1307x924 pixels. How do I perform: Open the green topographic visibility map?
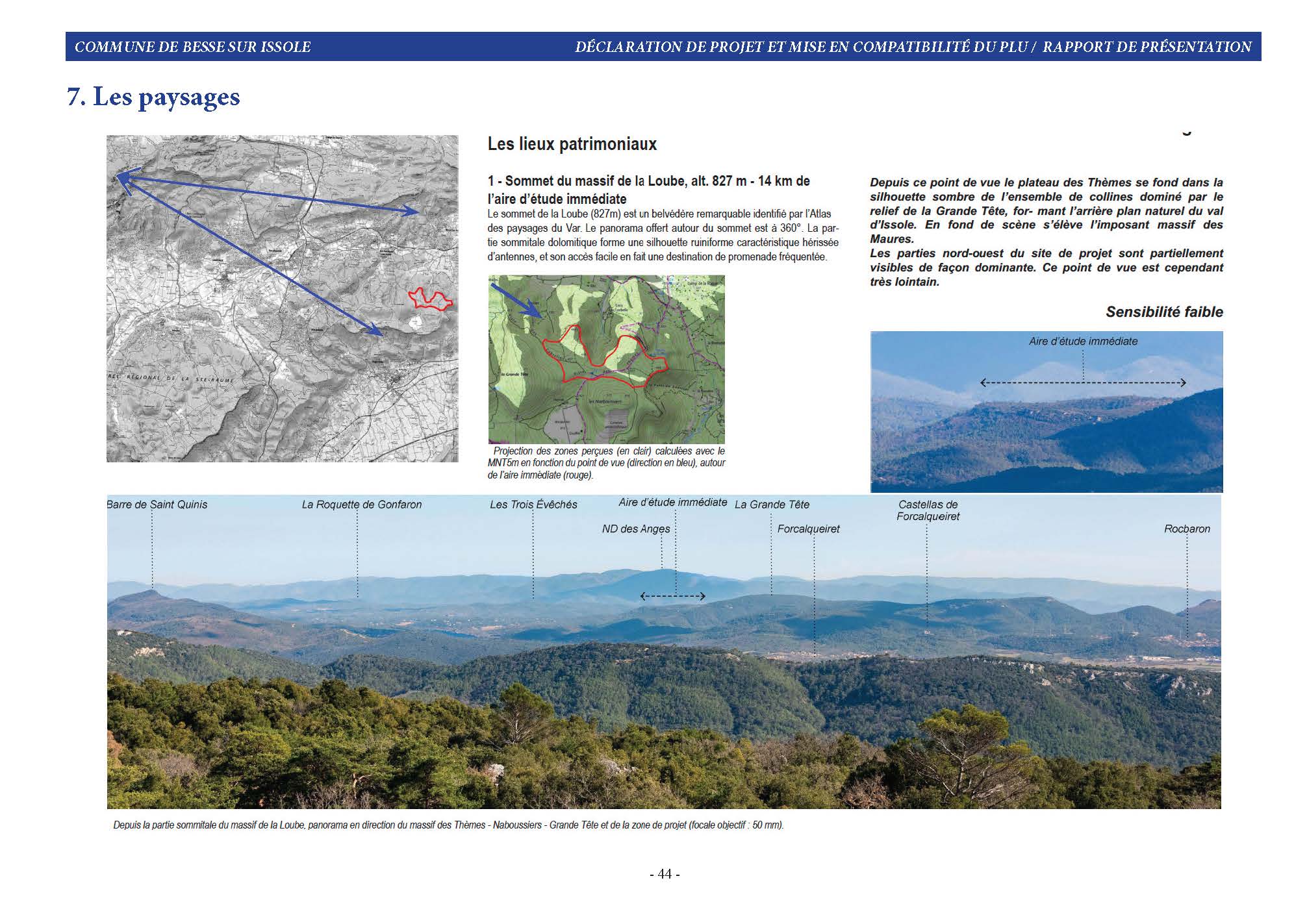point(606,359)
